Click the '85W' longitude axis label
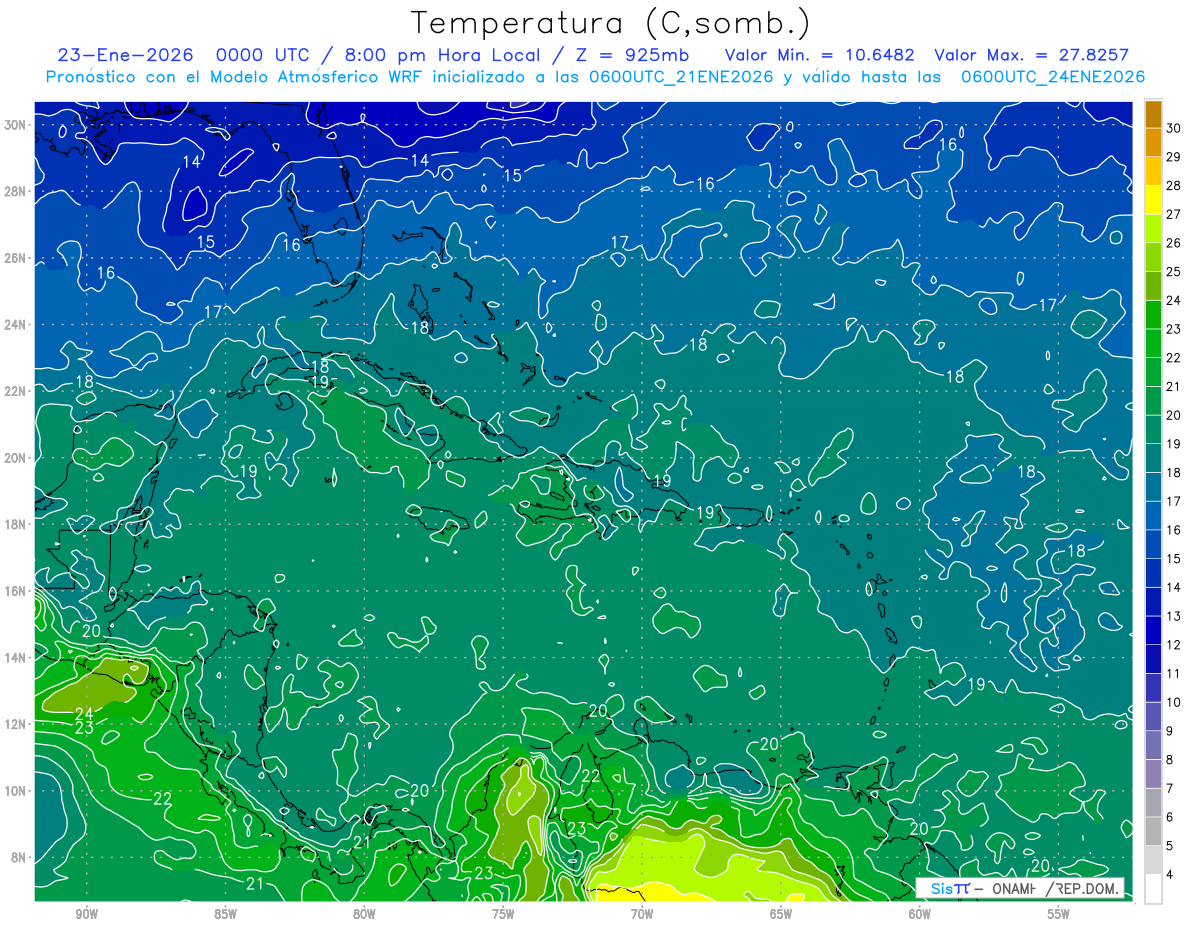Screen dimensions: 1200x927 tap(225, 914)
